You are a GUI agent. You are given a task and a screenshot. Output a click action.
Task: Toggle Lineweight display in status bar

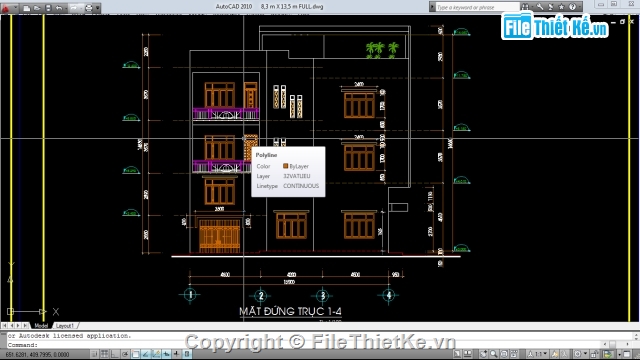(176, 354)
